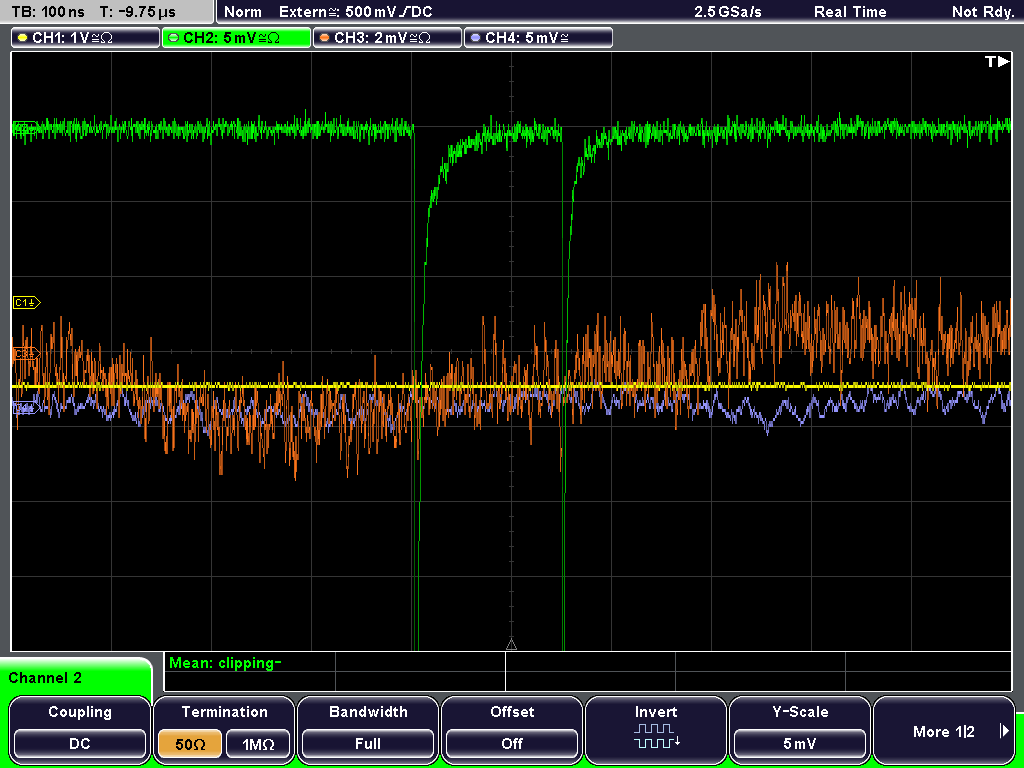The image size is (1024, 768).
Task: Select the CH4 5mV channel tab
Action: (x=538, y=38)
